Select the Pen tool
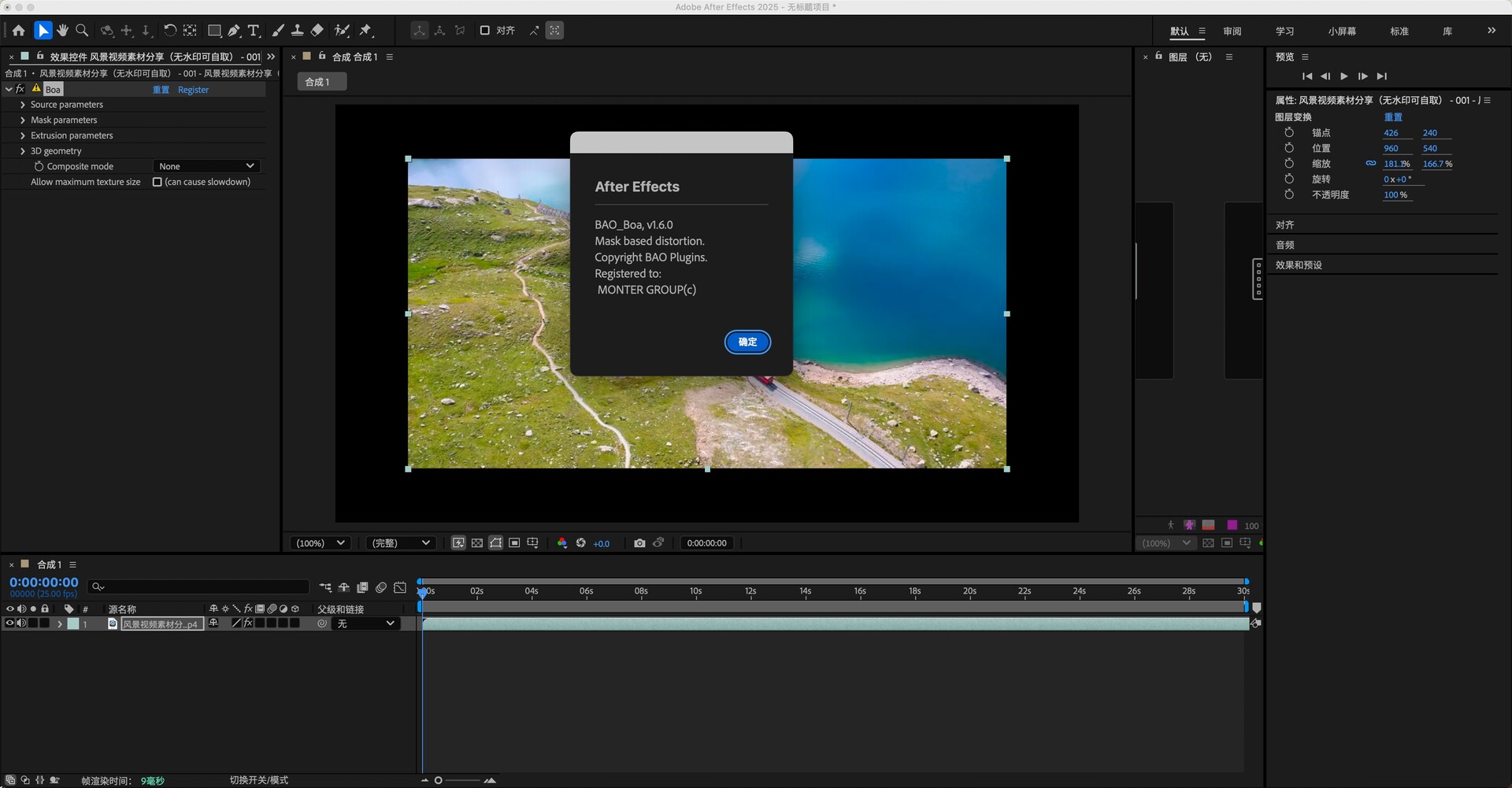 tap(234, 31)
